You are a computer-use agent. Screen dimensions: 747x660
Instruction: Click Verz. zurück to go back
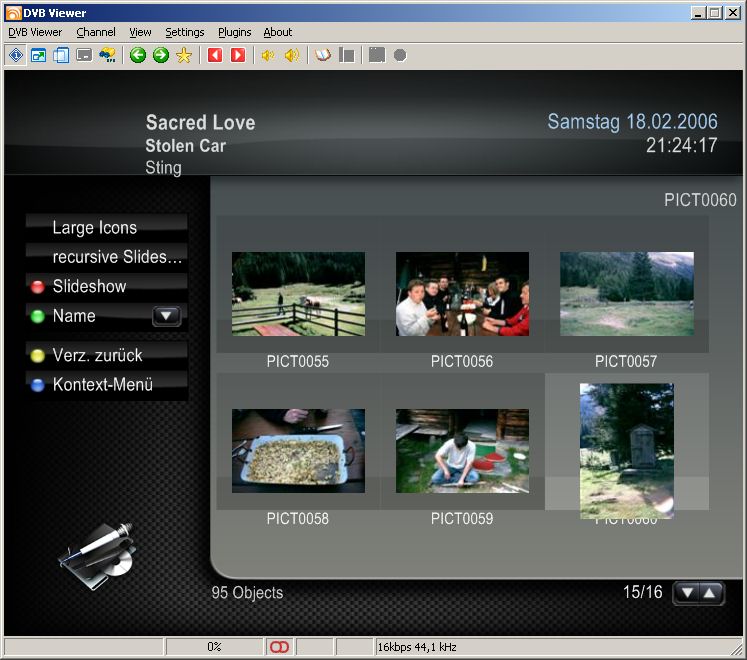tap(97, 355)
